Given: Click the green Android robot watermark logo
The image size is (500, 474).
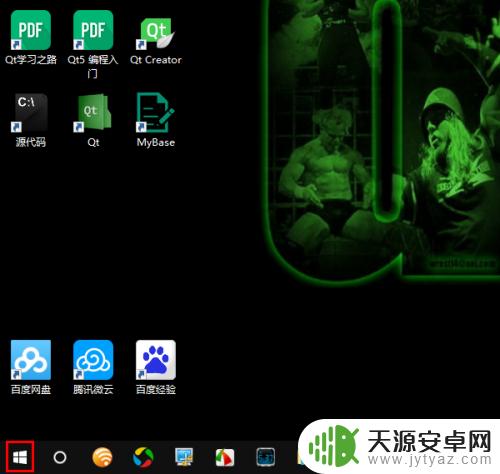Looking at the screenshot, I should coord(334,445).
